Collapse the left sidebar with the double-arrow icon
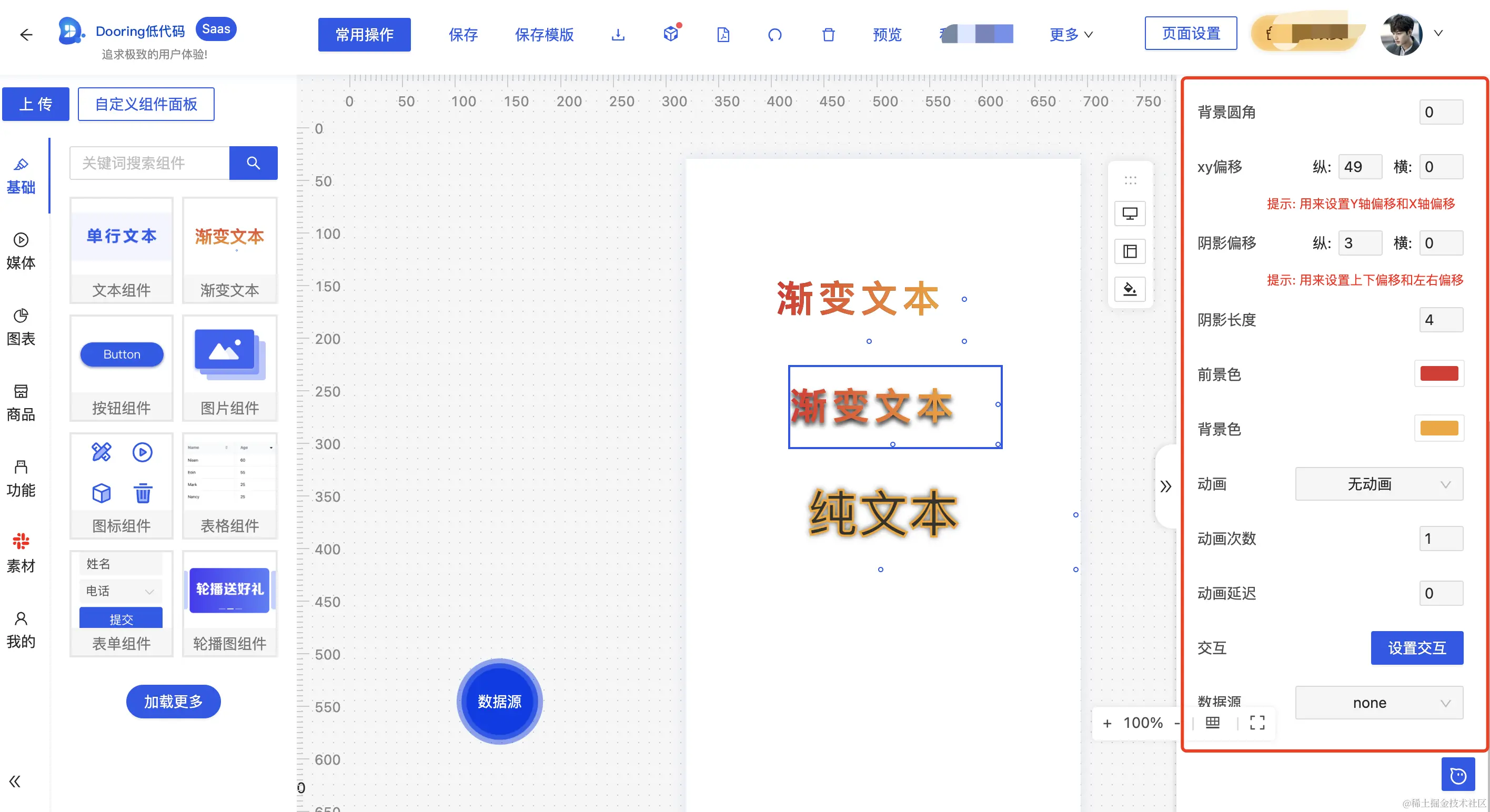The image size is (1490, 812). pyautogui.click(x=15, y=781)
